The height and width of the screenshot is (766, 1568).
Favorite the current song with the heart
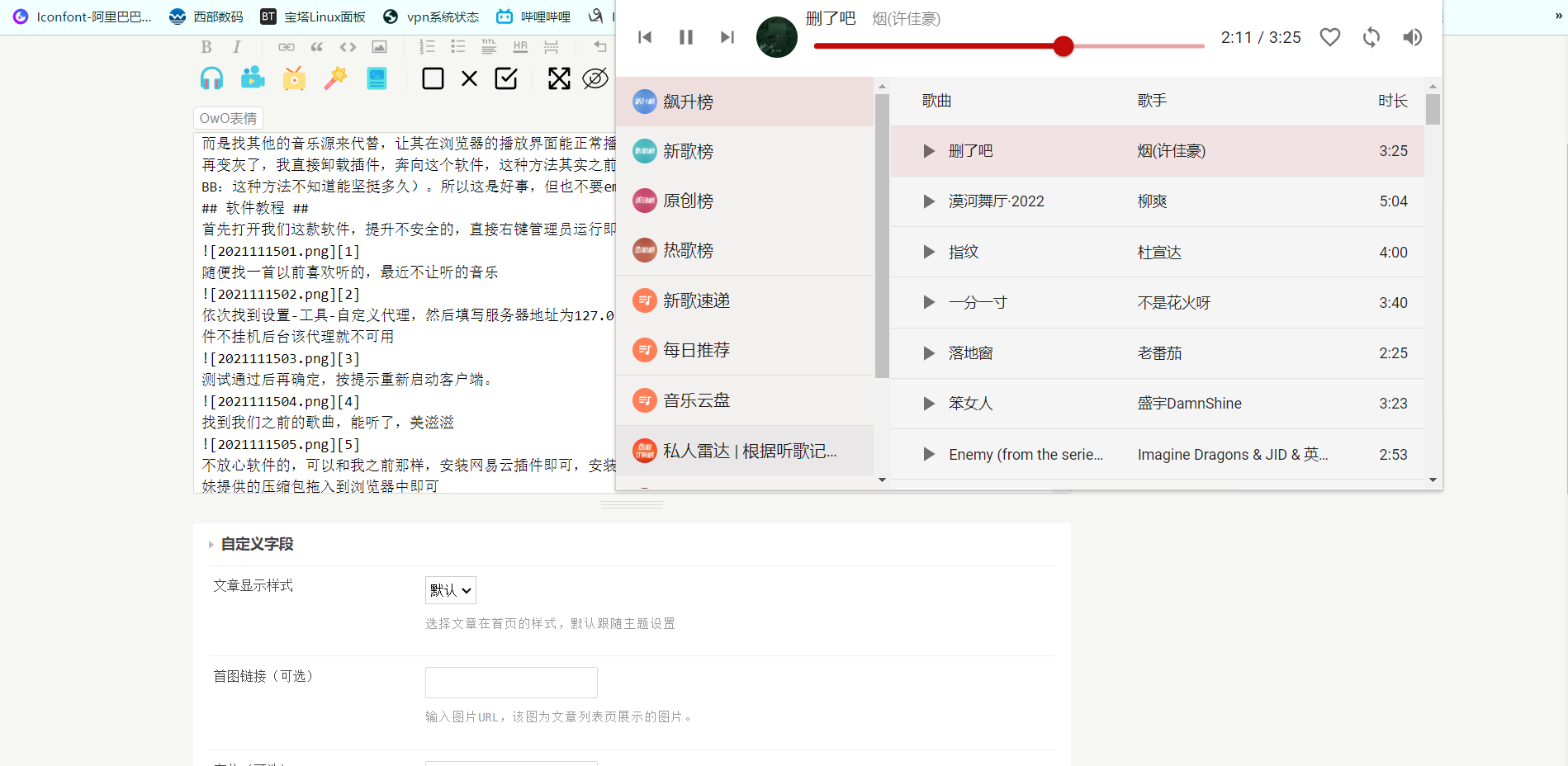coord(1329,37)
